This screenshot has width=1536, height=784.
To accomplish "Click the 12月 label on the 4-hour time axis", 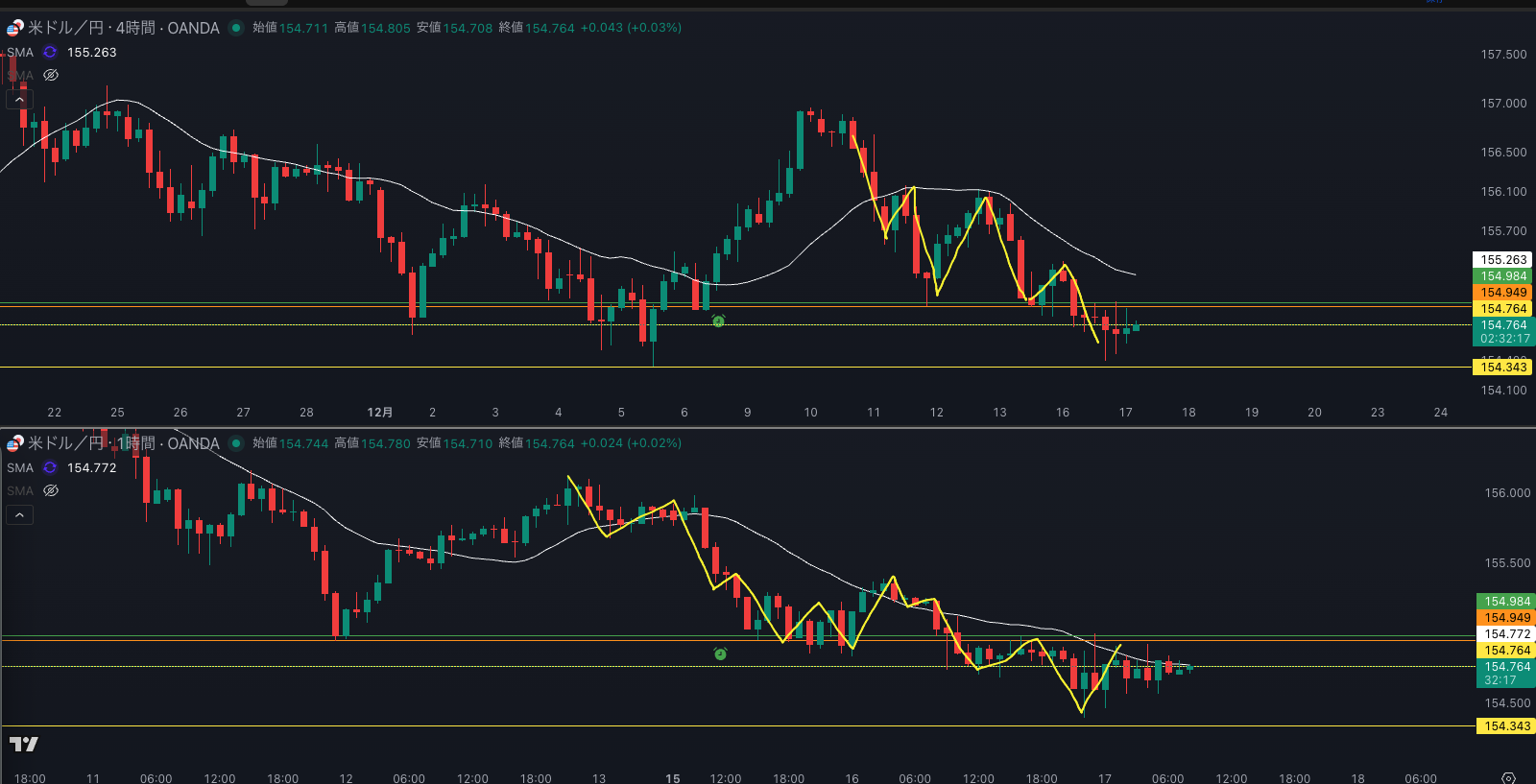I will pyautogui.click(x=379, y=413).
